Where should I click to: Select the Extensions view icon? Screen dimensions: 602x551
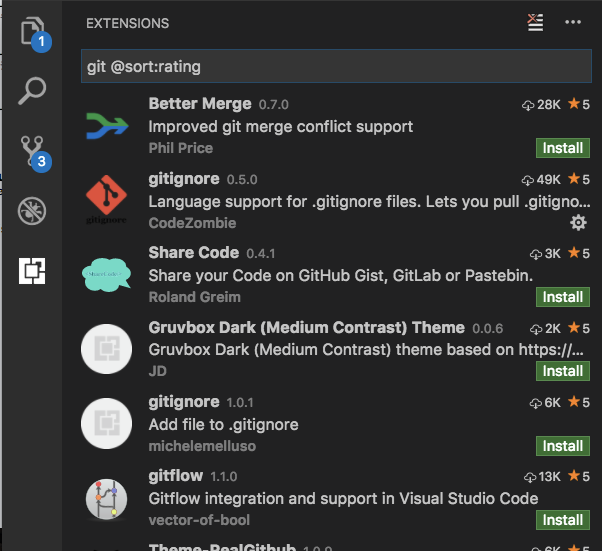pyautogui.click(x=33, y=270)
